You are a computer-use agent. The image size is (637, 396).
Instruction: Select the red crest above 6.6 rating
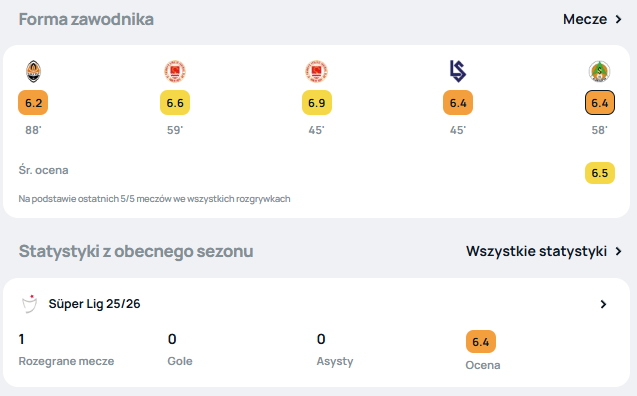pyautogui.click(x=175, y=71)
